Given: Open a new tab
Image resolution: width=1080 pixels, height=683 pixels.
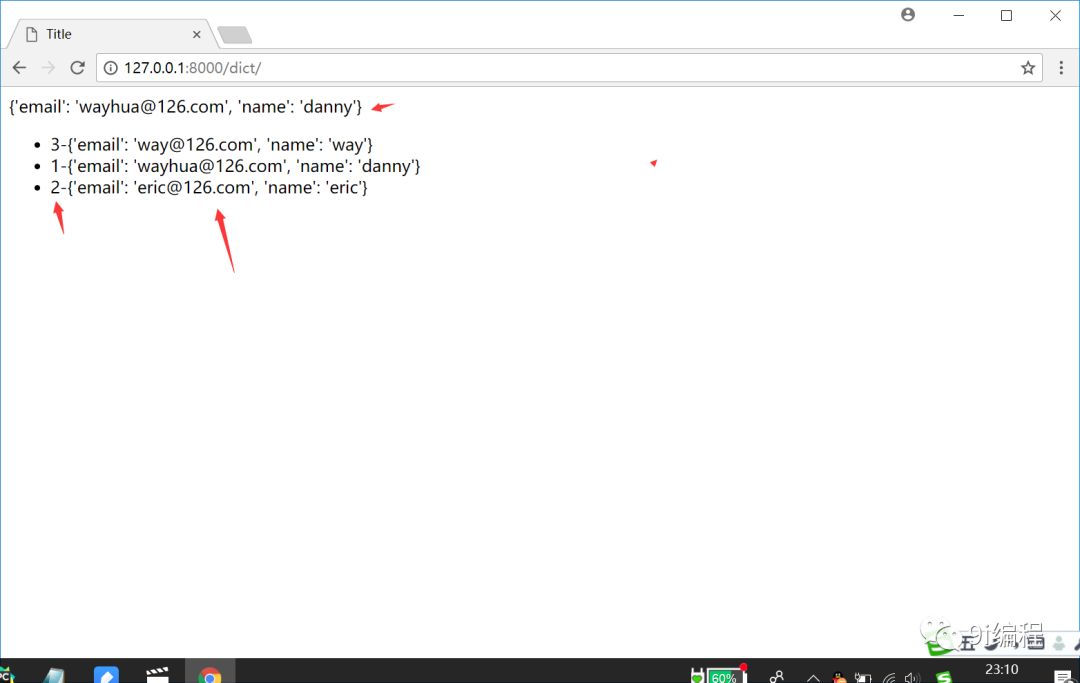Looking at the screenshot, I should (234, 34).
